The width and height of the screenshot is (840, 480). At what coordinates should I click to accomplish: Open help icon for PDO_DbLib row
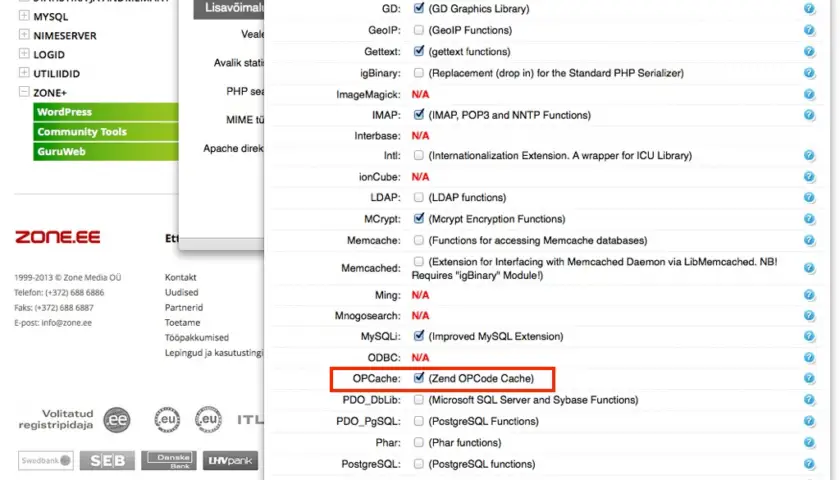[x=809, y=400]
